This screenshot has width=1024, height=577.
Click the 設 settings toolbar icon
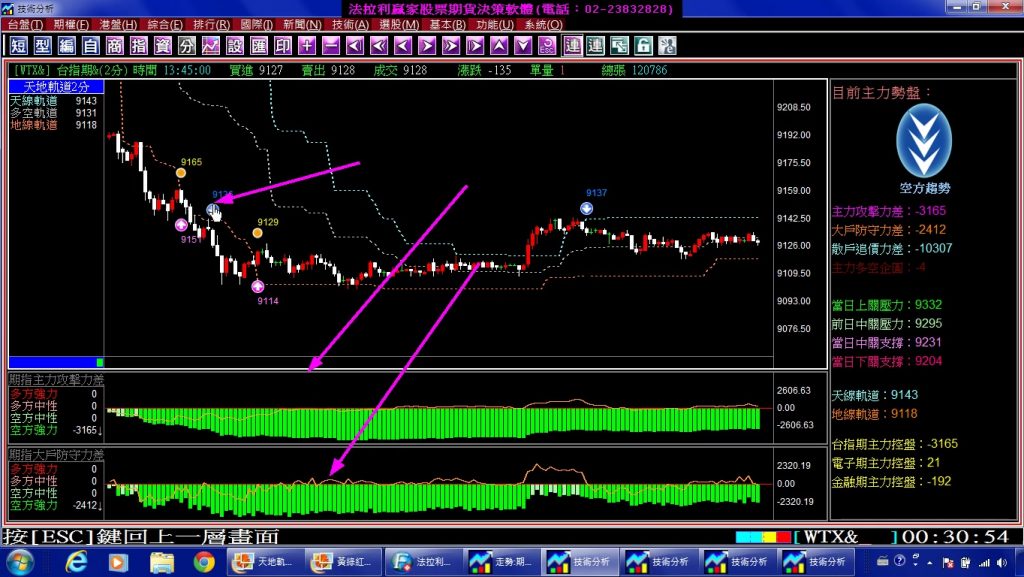235,45
